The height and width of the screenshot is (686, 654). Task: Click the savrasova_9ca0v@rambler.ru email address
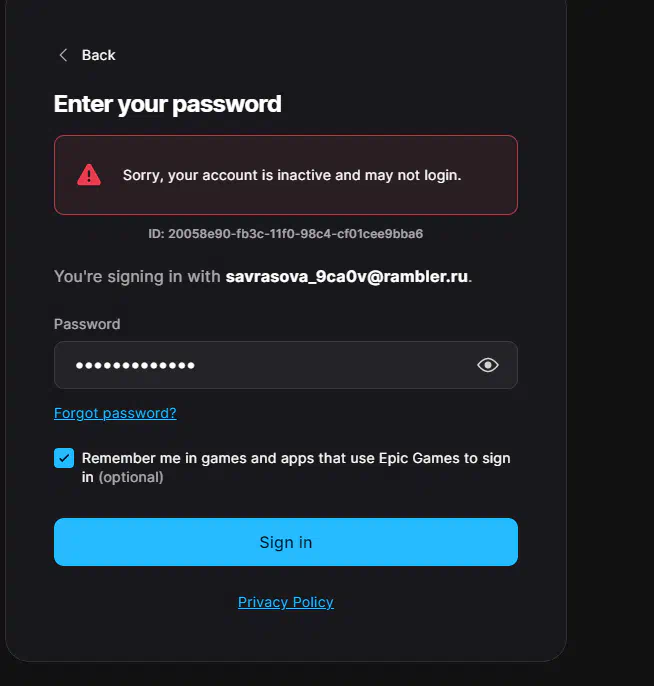346,276
